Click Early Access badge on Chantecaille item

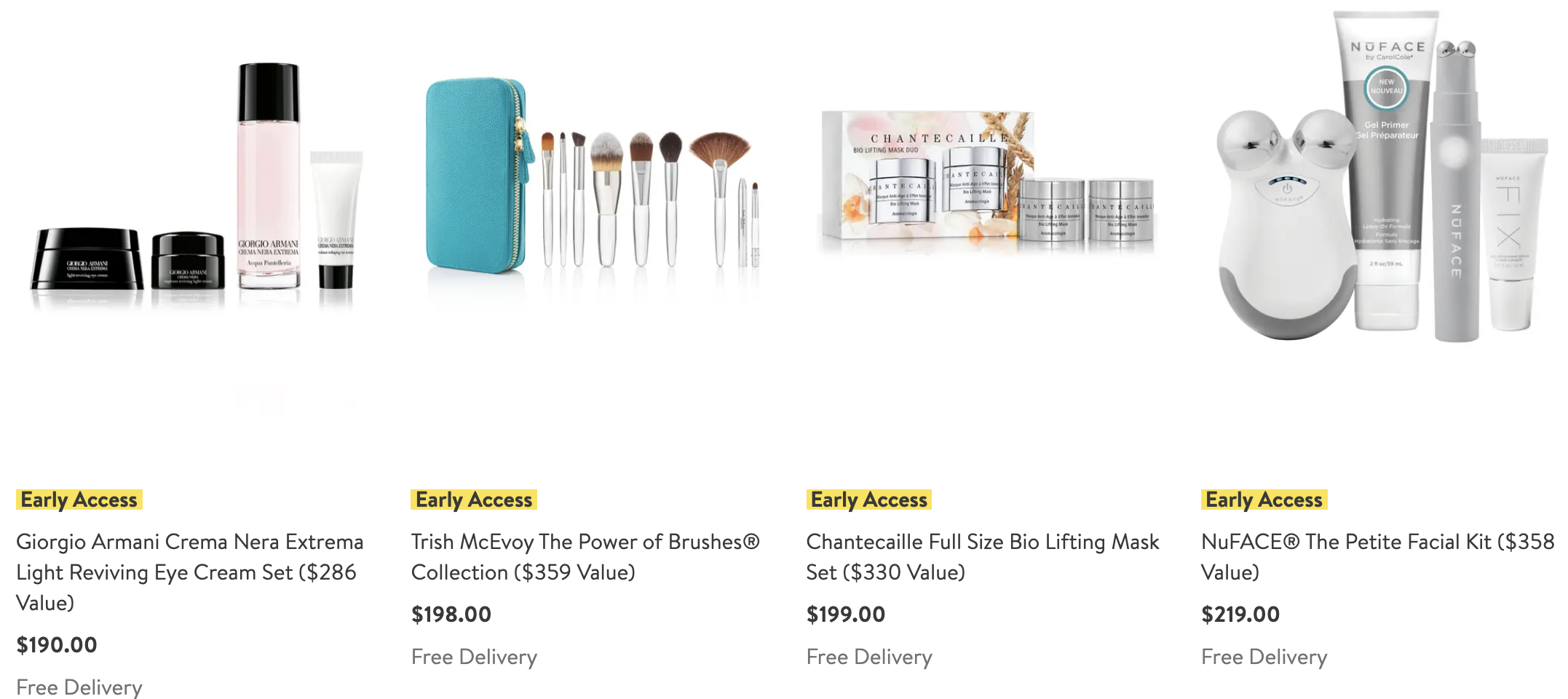pos(869,499)
